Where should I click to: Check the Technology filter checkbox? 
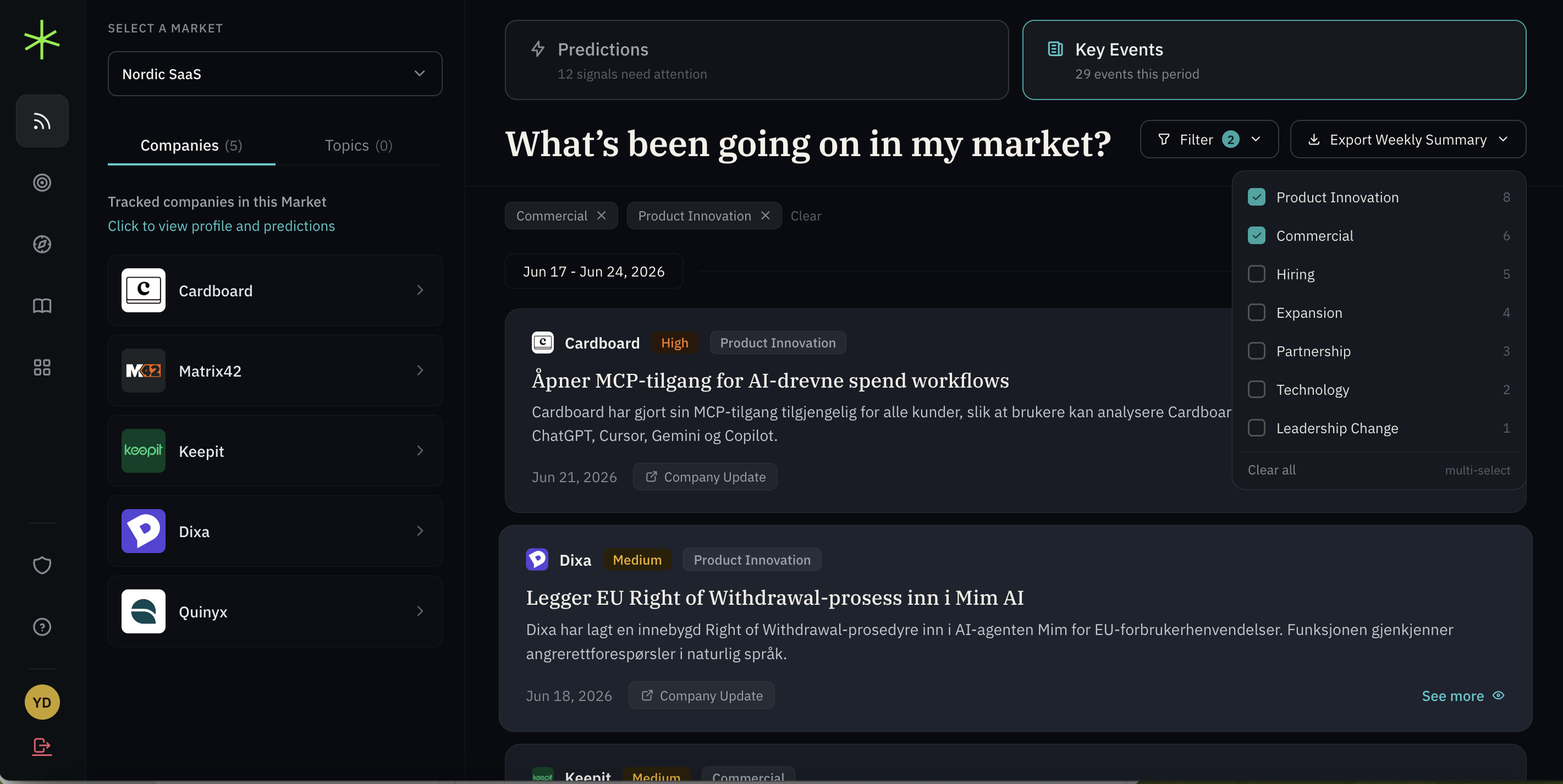pos(1257,389)
